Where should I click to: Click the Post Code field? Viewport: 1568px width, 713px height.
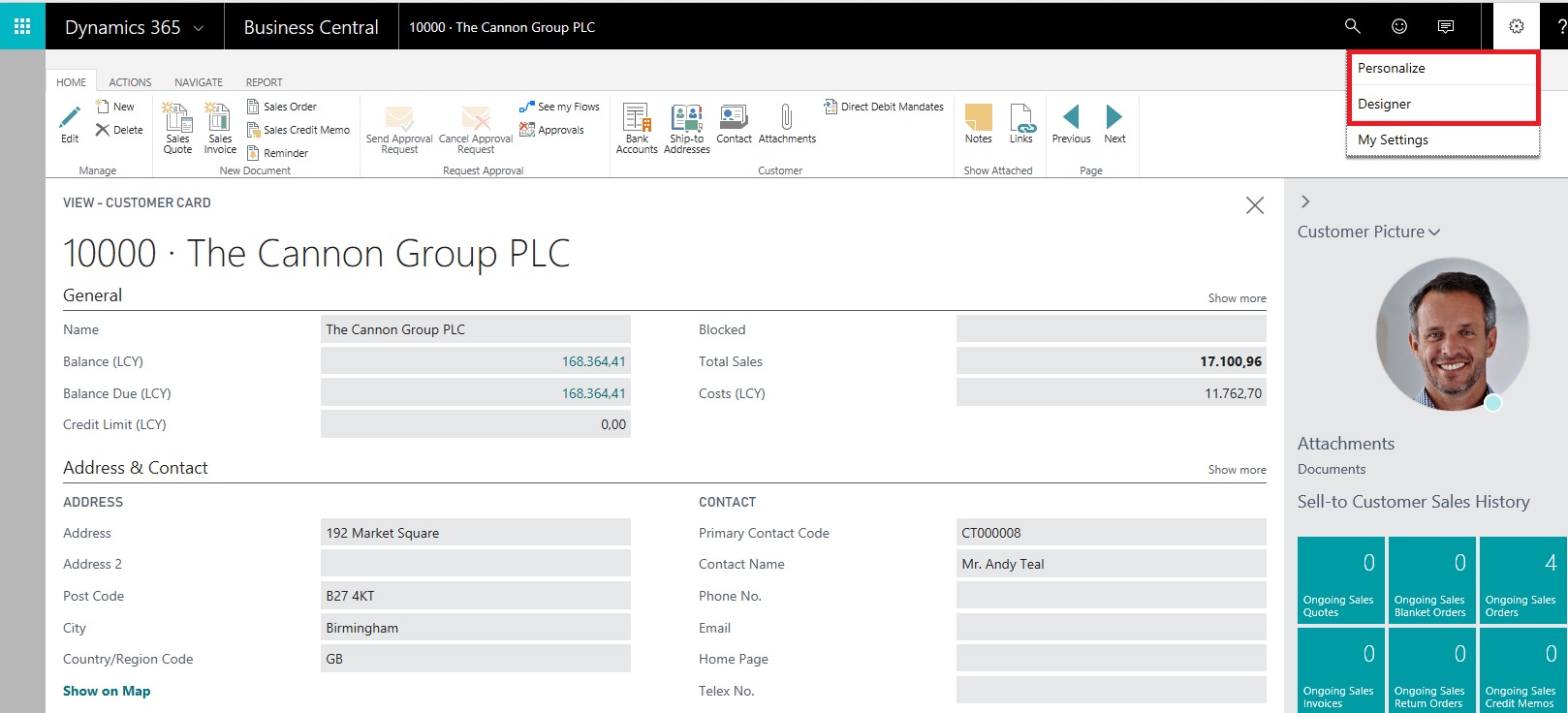pos(476,596)
